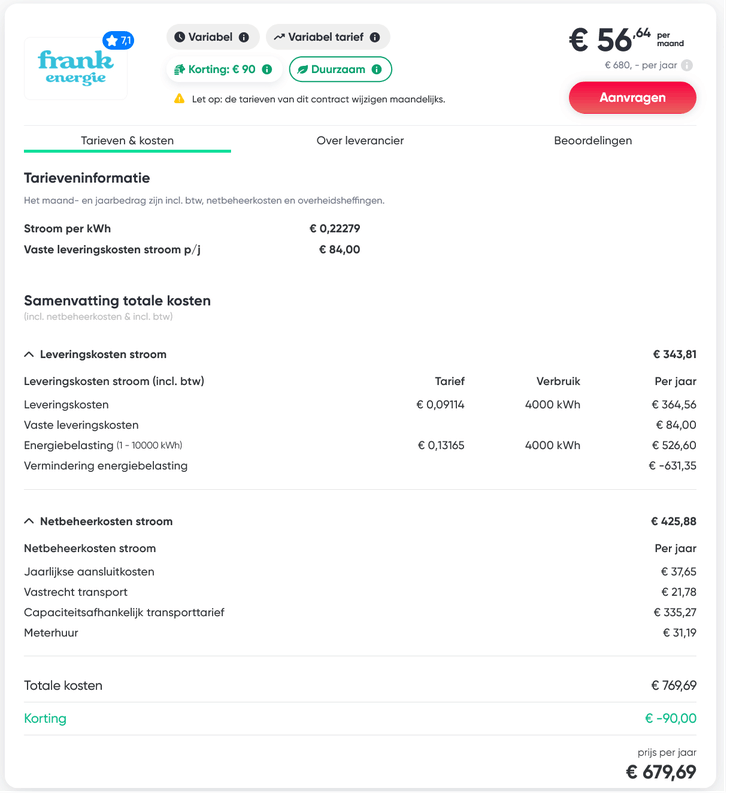Switch to the Over leverancier tab

(x=360, y=141)
